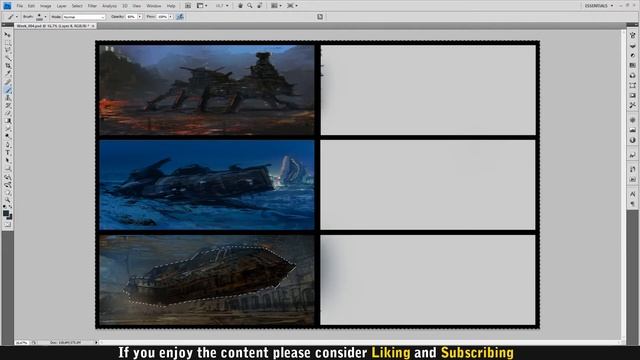
Task: Select the Zoom tool in toolbox
Action: tap(7, 200)
